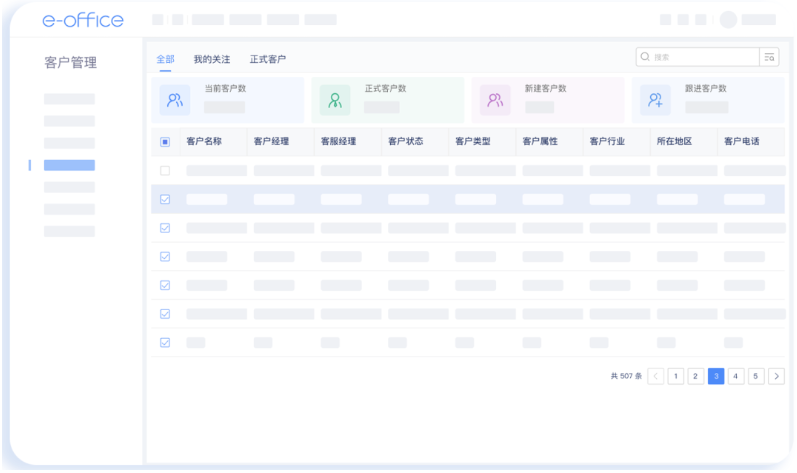Open advanced filter icon beside search
This screenshot has width=797, height=473.
coord(769,57)
